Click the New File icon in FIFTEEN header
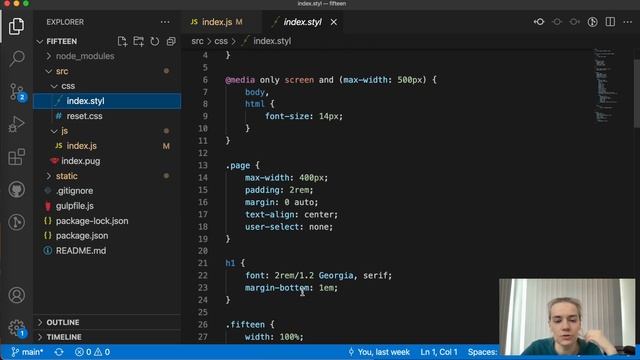This screenshot has width=640, height=360. (x=122, y=41)
